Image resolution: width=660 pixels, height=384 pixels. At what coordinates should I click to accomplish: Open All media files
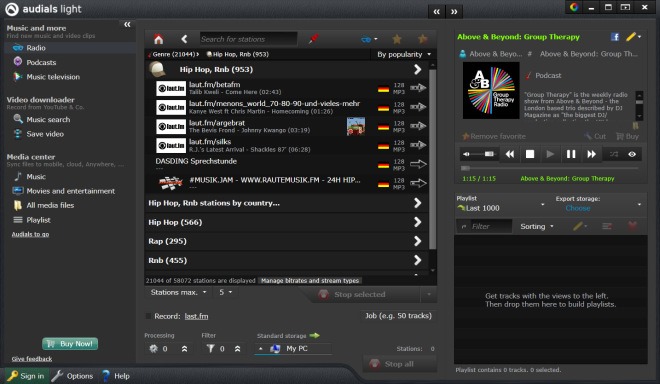tap(50, 205)
